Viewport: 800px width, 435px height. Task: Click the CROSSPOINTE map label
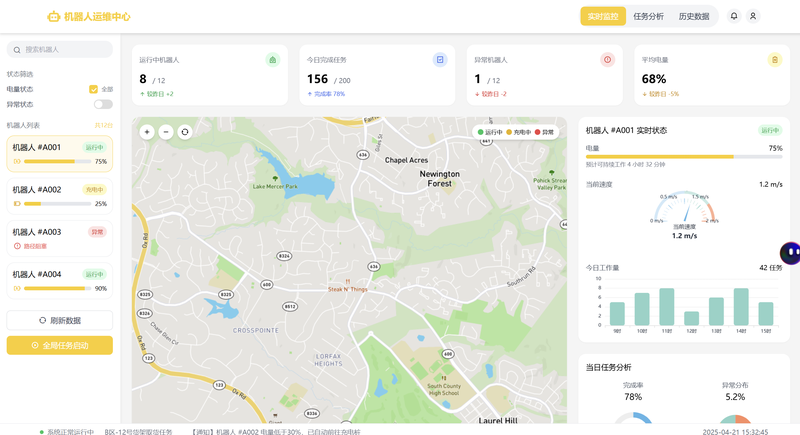pos(256,330)
